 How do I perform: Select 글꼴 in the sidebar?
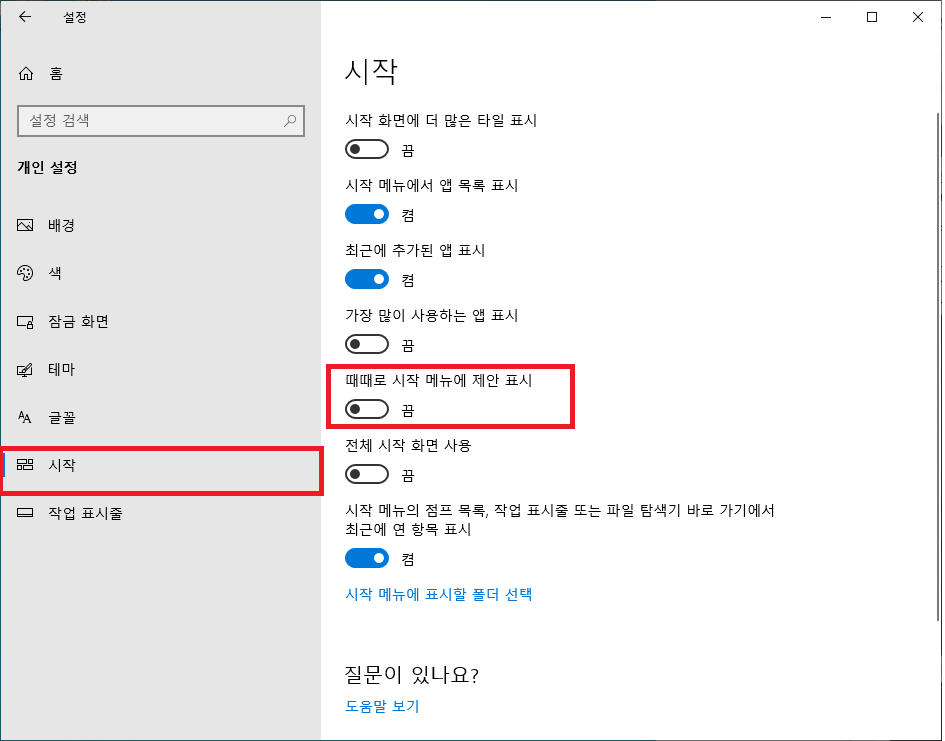[x=160, y=417]
